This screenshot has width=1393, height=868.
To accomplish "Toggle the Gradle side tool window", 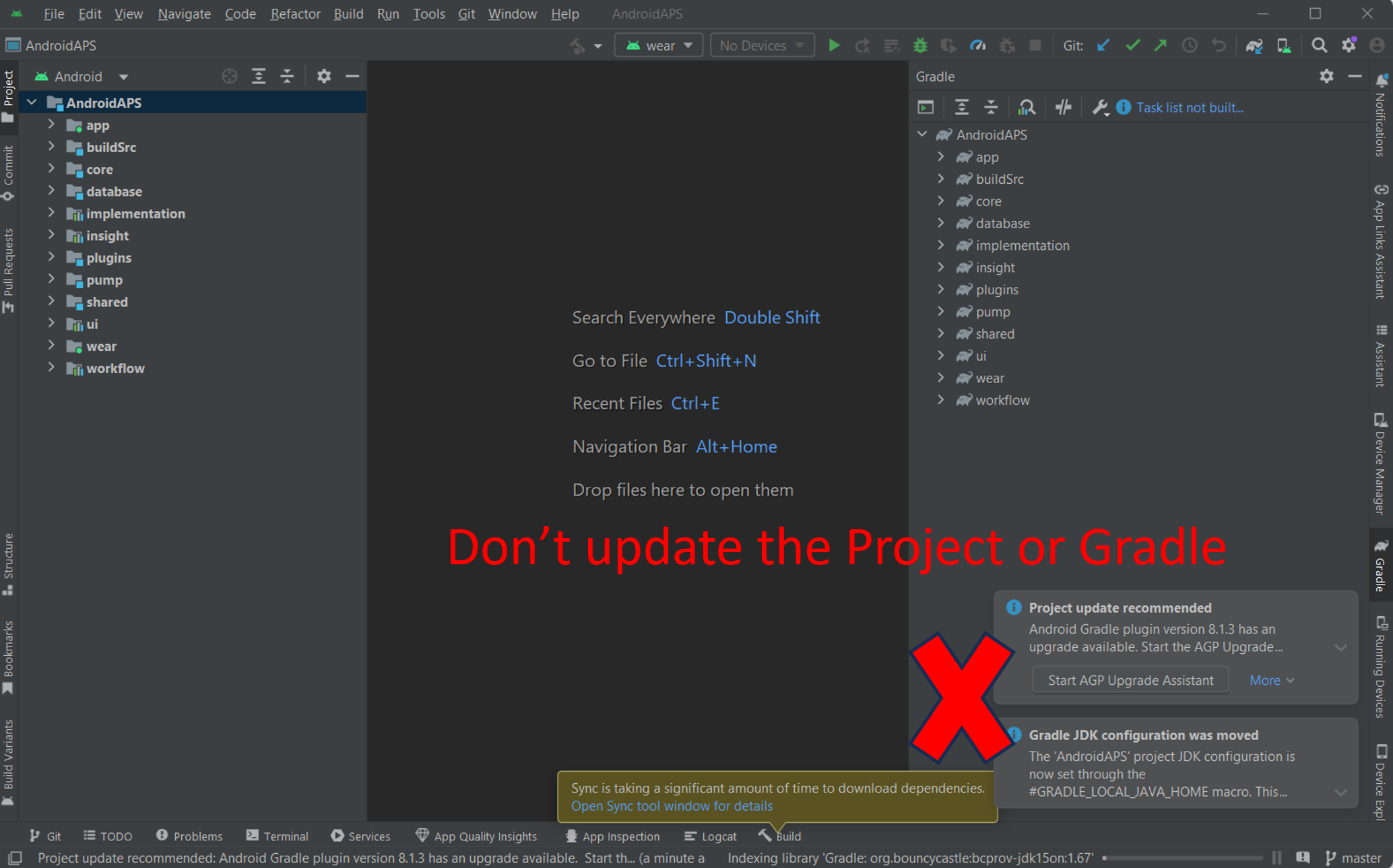I will (1381, 564).
